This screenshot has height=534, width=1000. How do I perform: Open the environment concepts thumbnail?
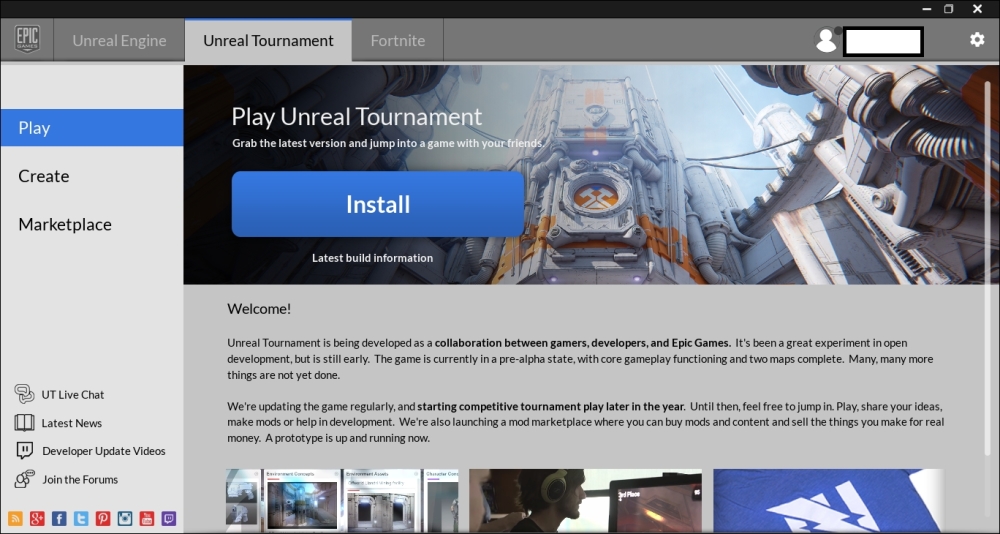(342, 501)
